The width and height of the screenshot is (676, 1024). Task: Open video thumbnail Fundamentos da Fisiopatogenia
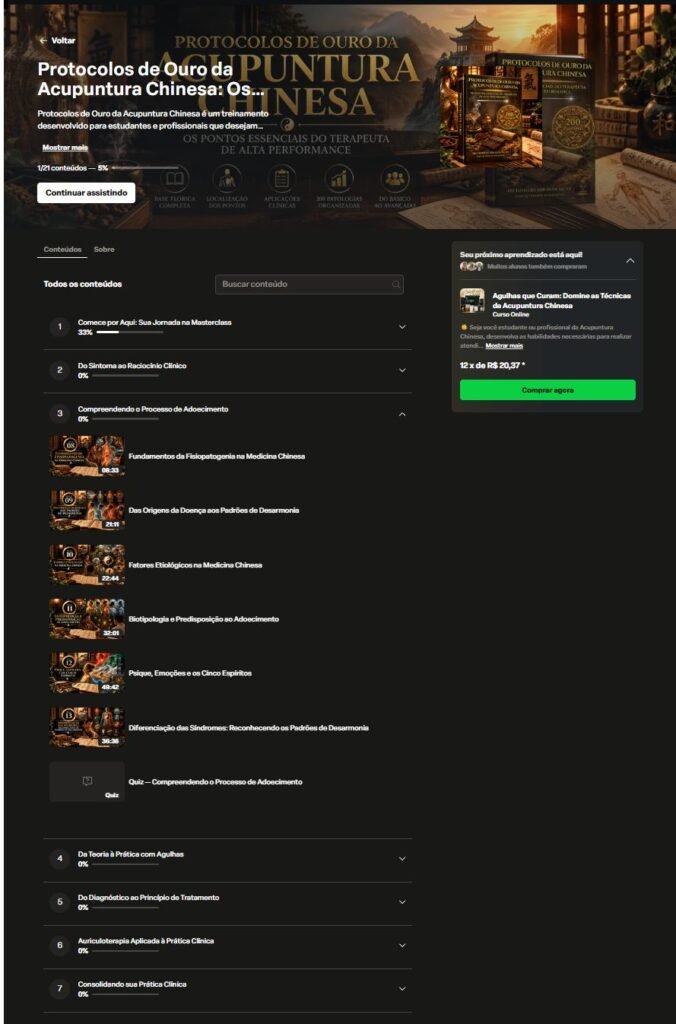click(x=87, y=456)
